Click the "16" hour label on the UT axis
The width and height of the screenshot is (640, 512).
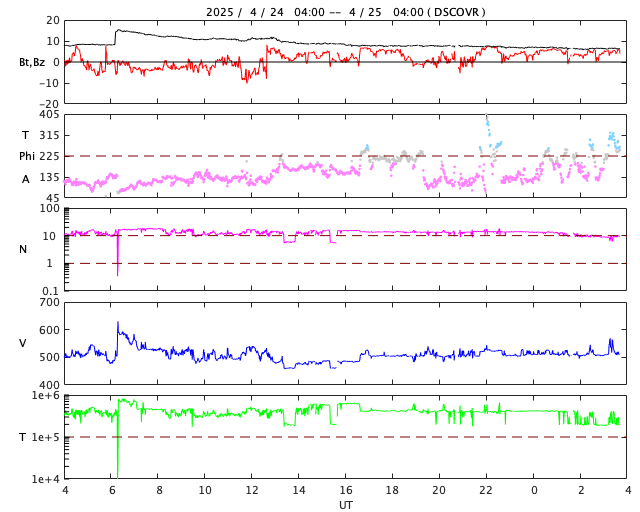pos(346,490)
